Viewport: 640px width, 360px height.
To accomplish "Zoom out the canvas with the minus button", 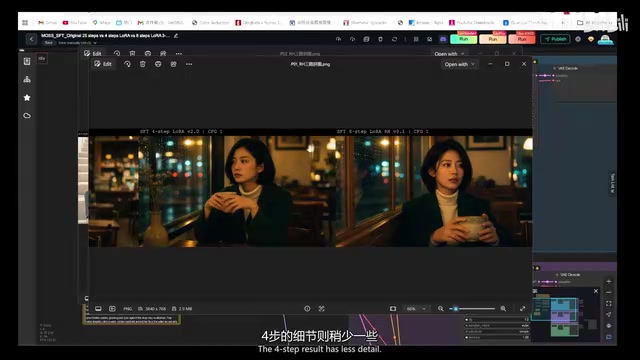I will [609, 293].
